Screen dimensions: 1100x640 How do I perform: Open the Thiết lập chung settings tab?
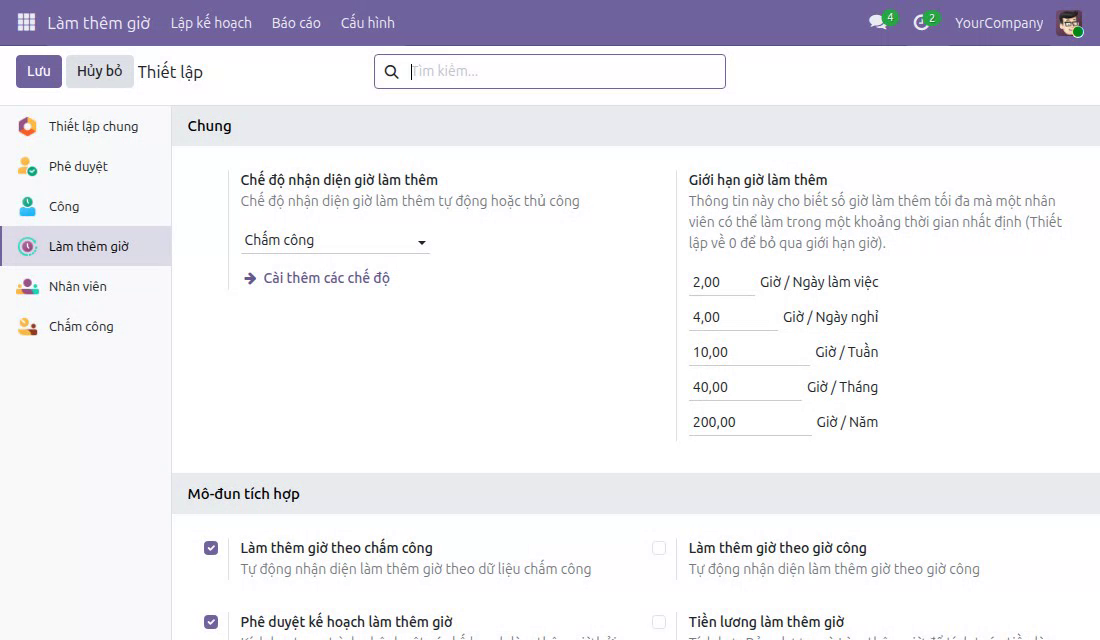pyautogui.click(x=86, y=126)
